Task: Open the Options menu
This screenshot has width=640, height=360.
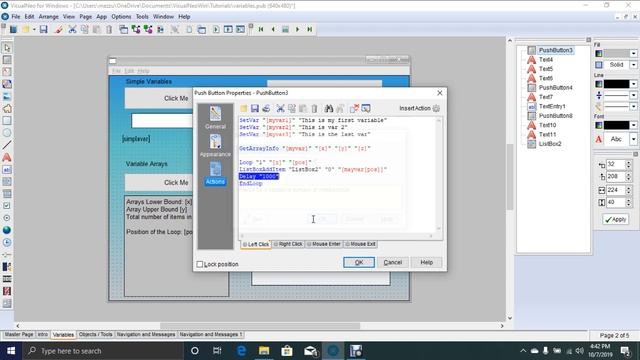Action: coord(121,17)
